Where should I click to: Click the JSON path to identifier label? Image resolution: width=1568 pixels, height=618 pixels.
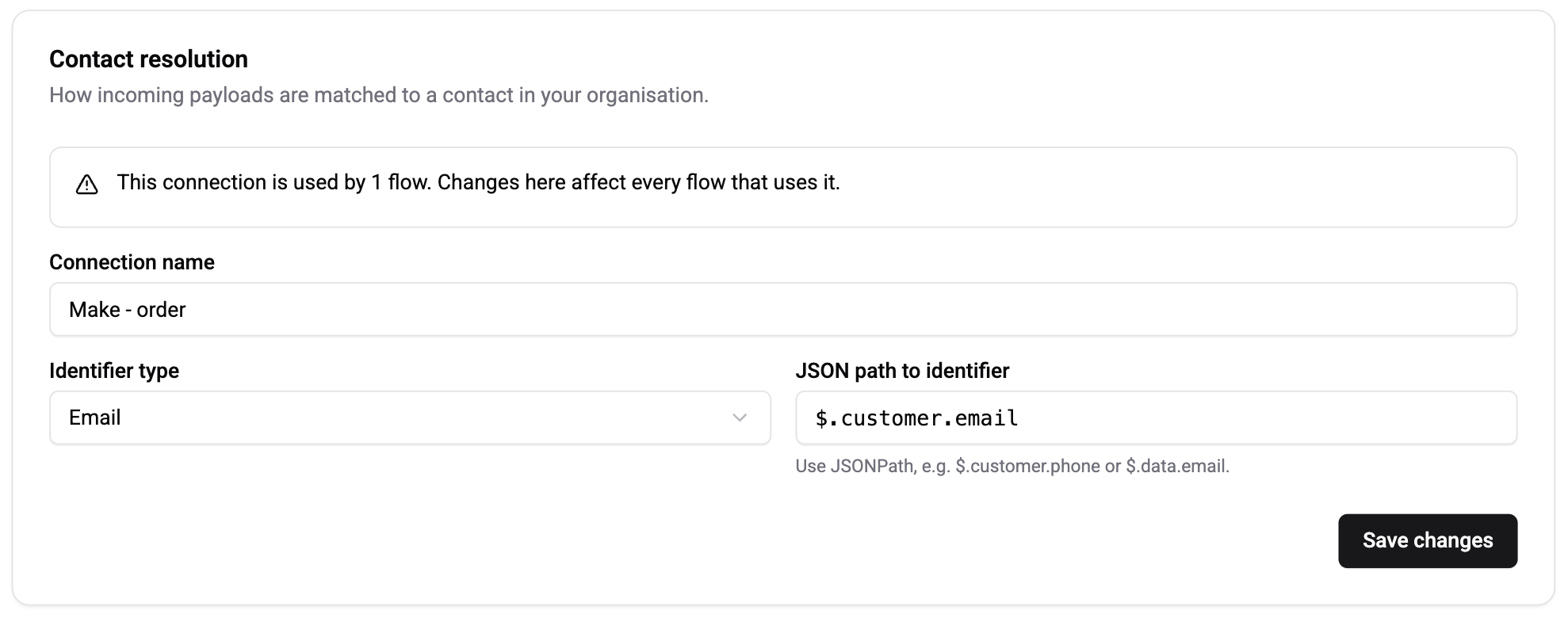click(x=902, y=370)
